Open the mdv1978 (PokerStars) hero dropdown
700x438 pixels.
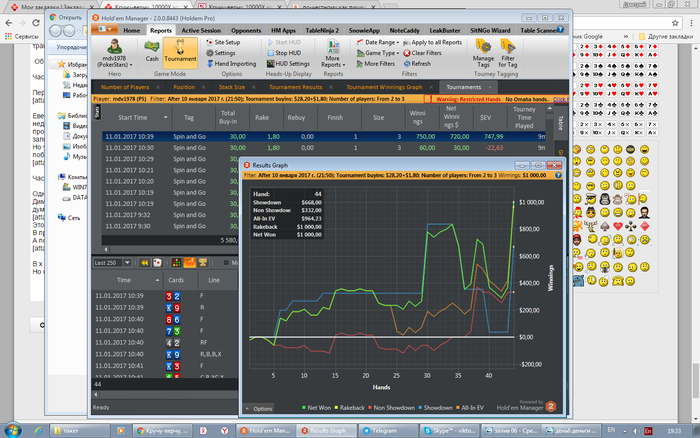pos(115,54)
